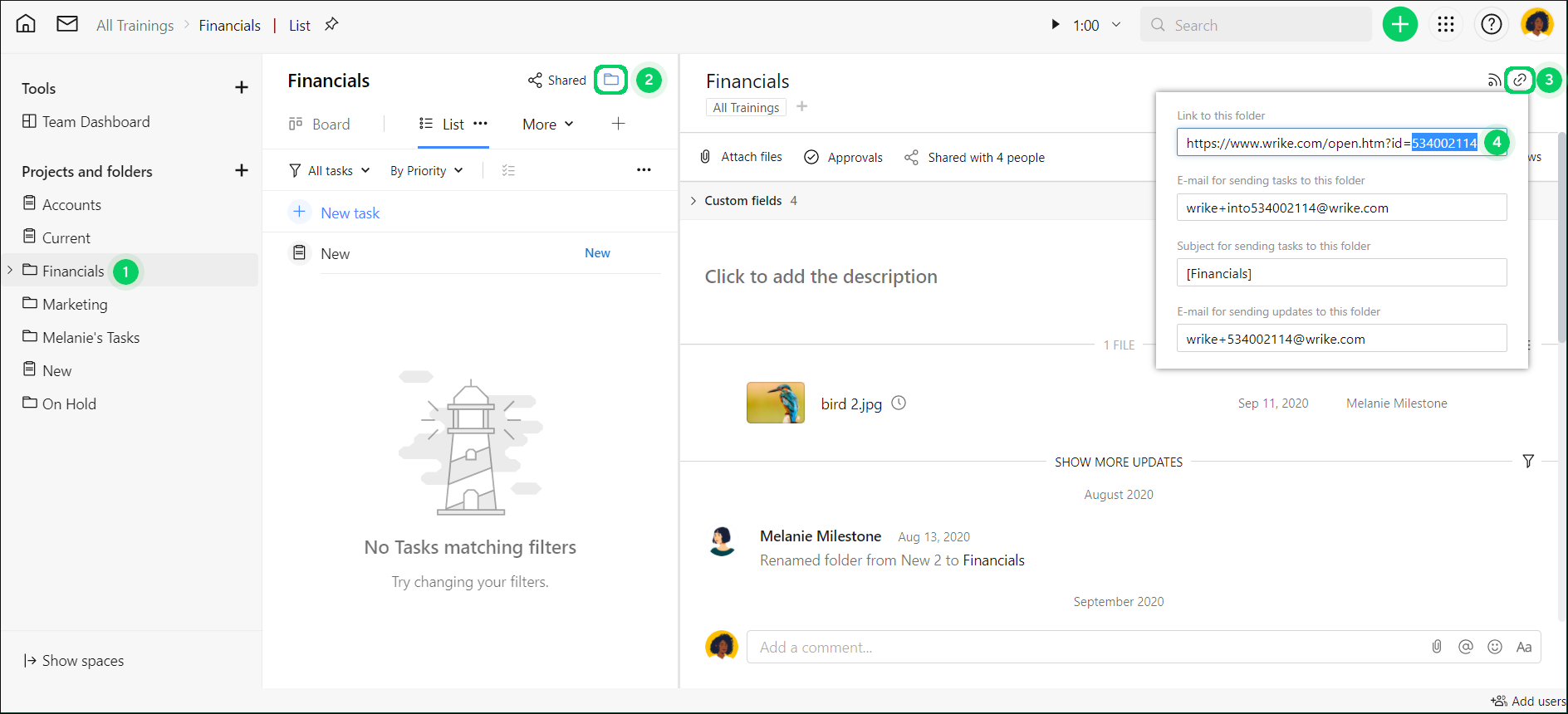This screenshot has height=714, width=1568.
Task: Click the Home icon in top bar
Action: click(26, 24)
